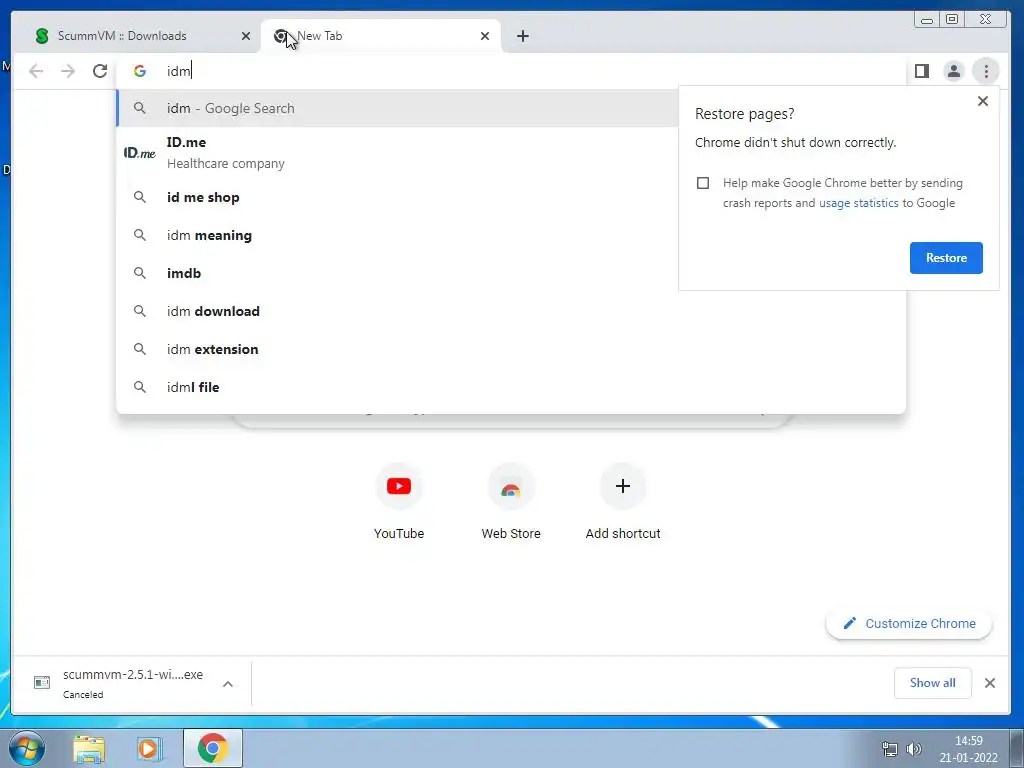The image size is (1024, 768).
Task: Select the 'idm extension' suggestion
Action: point(511,349)
